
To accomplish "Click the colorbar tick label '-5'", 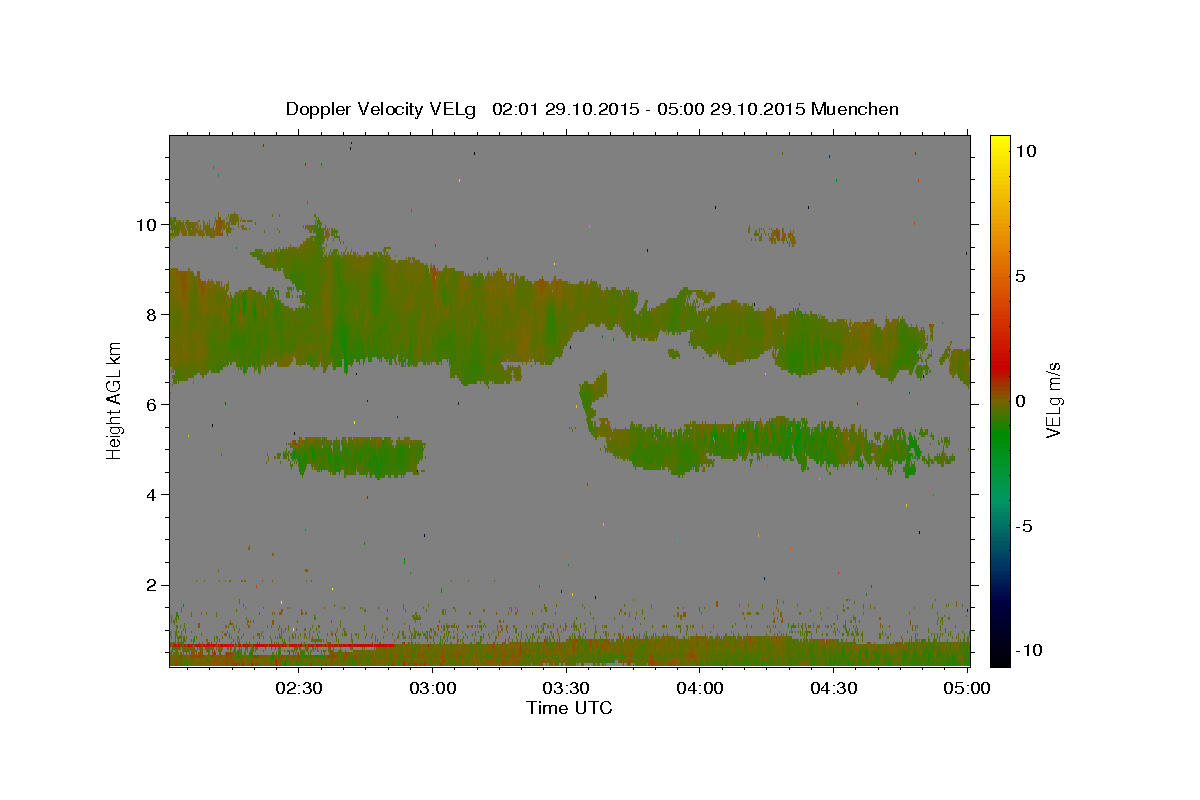I will click(x=1027, y=526).
